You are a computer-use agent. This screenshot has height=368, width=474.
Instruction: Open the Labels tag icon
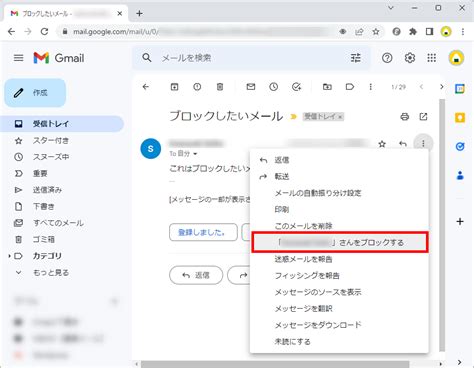[350, 87]
